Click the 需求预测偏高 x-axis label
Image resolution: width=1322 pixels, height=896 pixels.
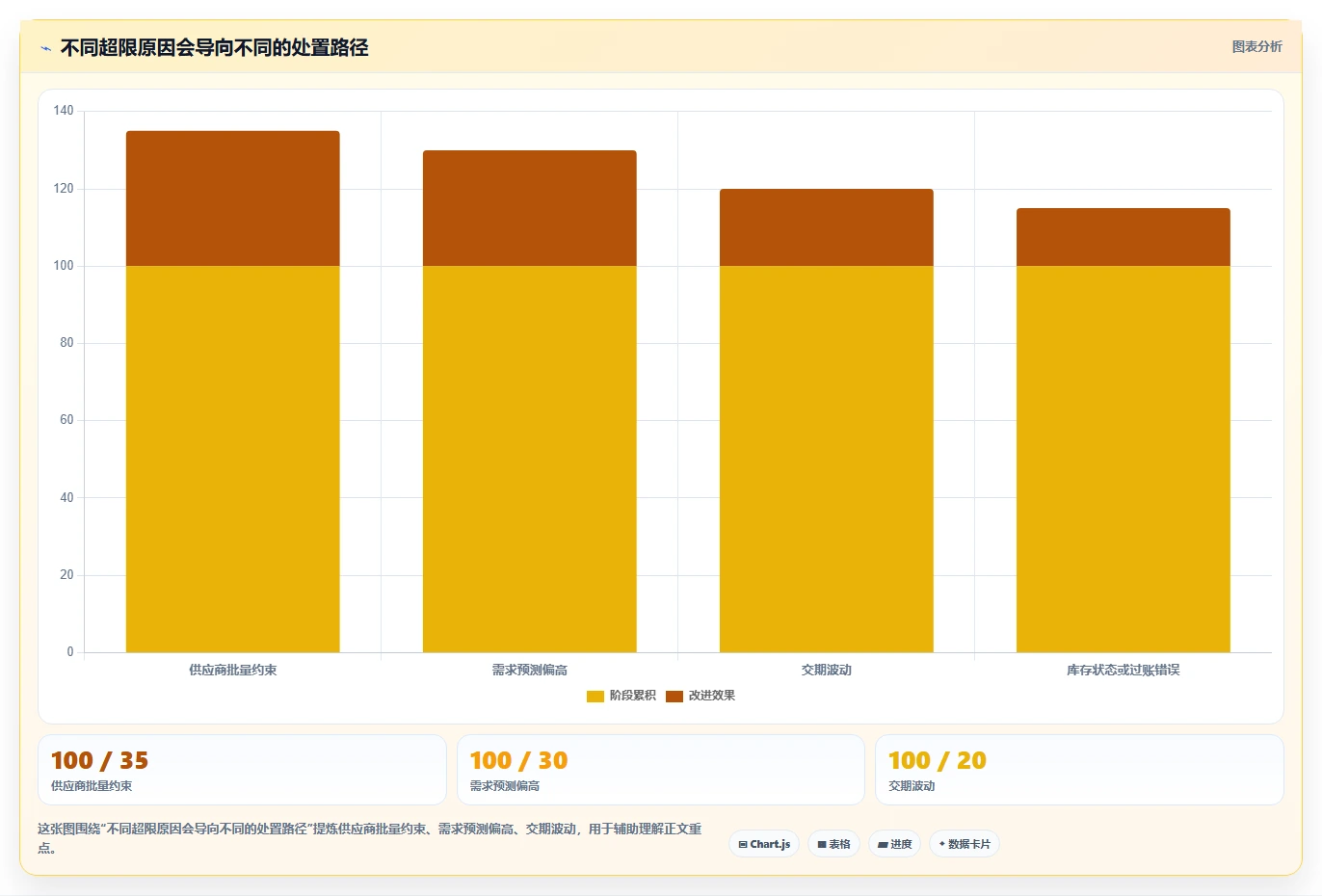(x=530, y=670)
